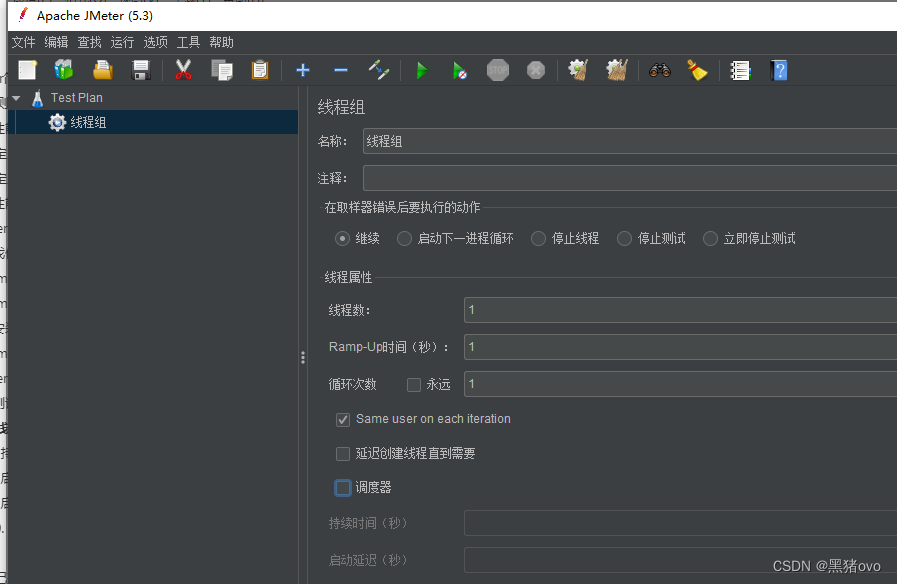Open the Function Helper list icon
This screenshot has height=584, width=897.
[x=740, y=70]
